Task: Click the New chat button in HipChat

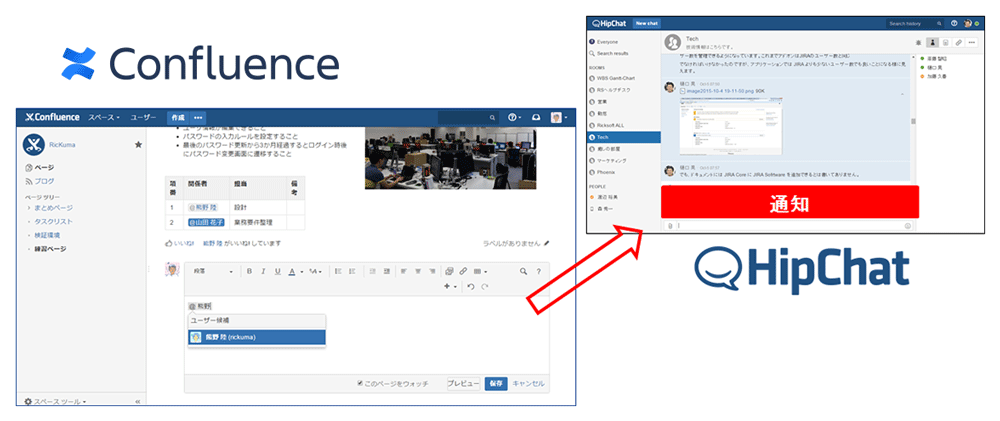Action: point(647,24)
